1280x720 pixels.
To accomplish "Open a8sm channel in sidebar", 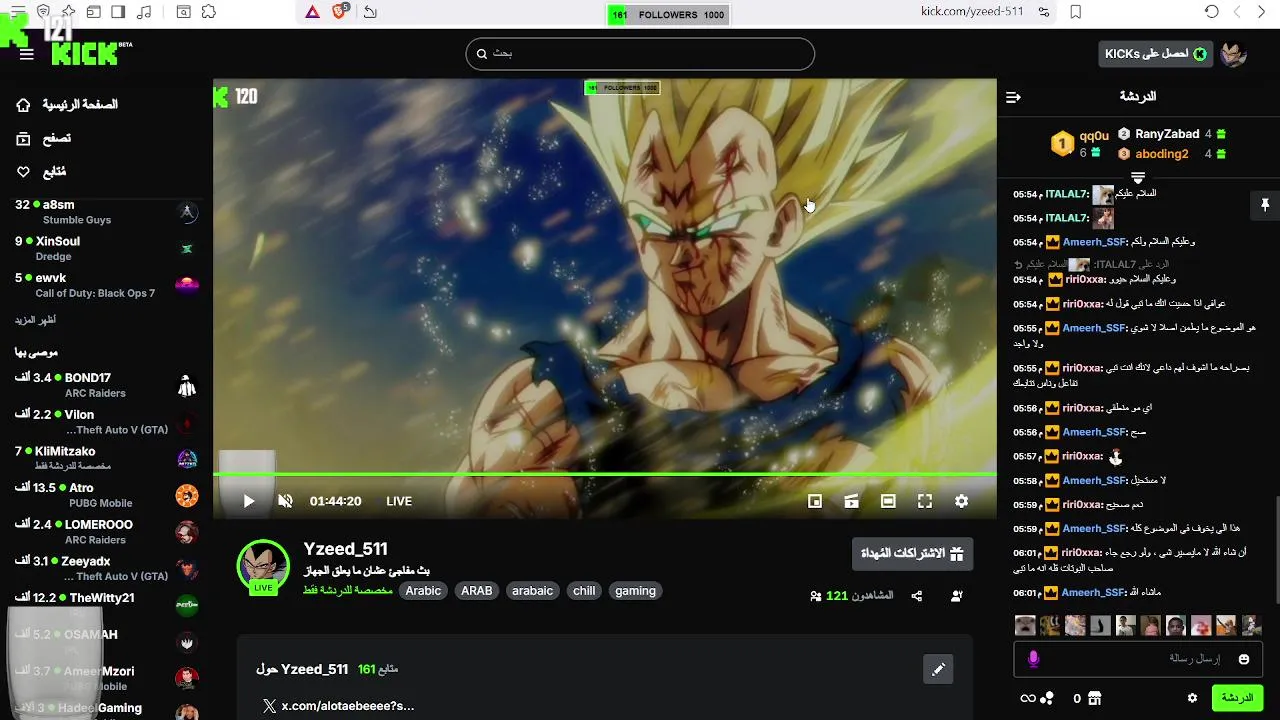I will pyautogui.click(x=106, y=212).
